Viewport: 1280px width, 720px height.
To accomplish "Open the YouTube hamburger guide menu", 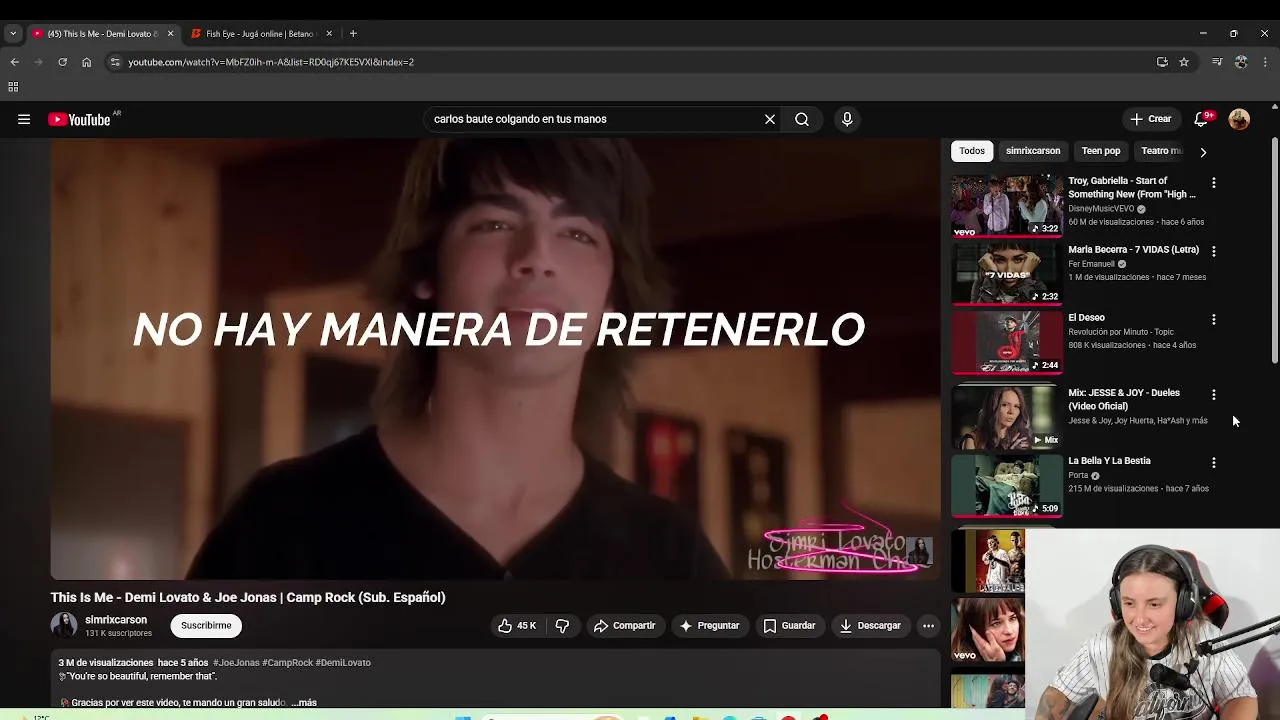I will [24, 119].
